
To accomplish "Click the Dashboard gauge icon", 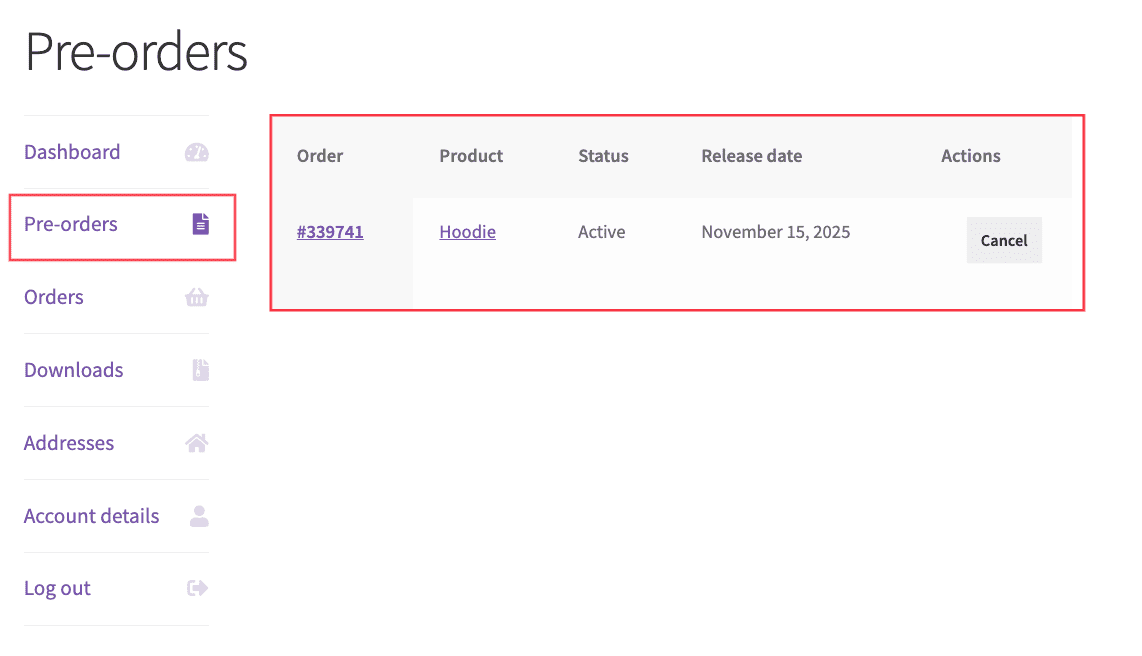I will pos(197,153).
